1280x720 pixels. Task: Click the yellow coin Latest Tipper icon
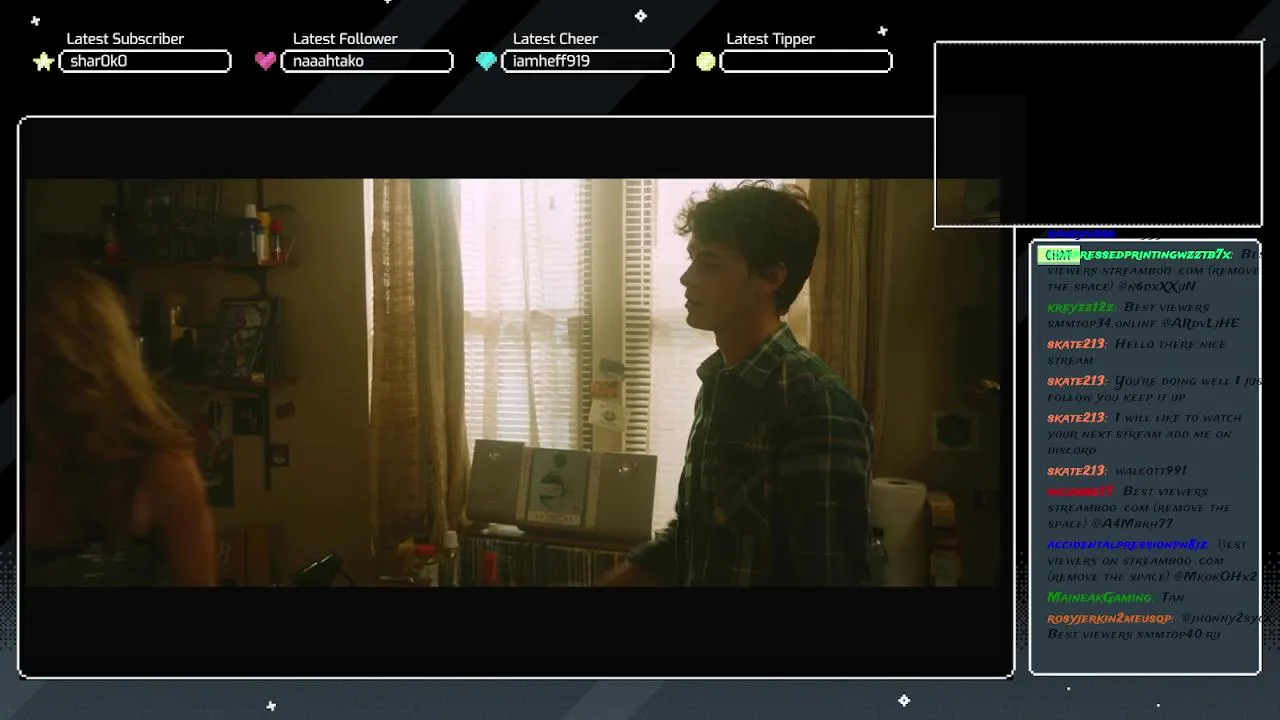[706, 61]
